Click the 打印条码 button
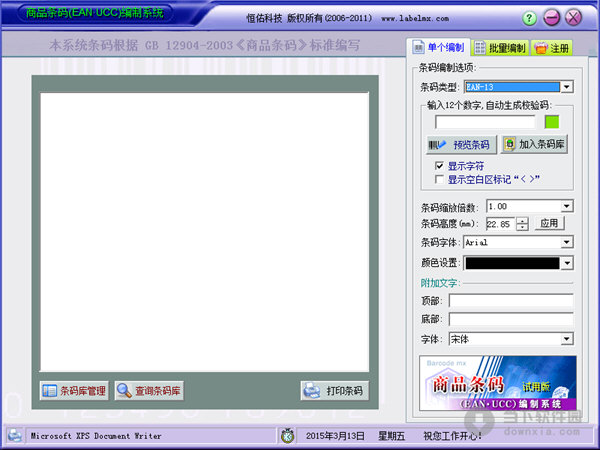Screen dimensions: 600x450 (334, 391)
